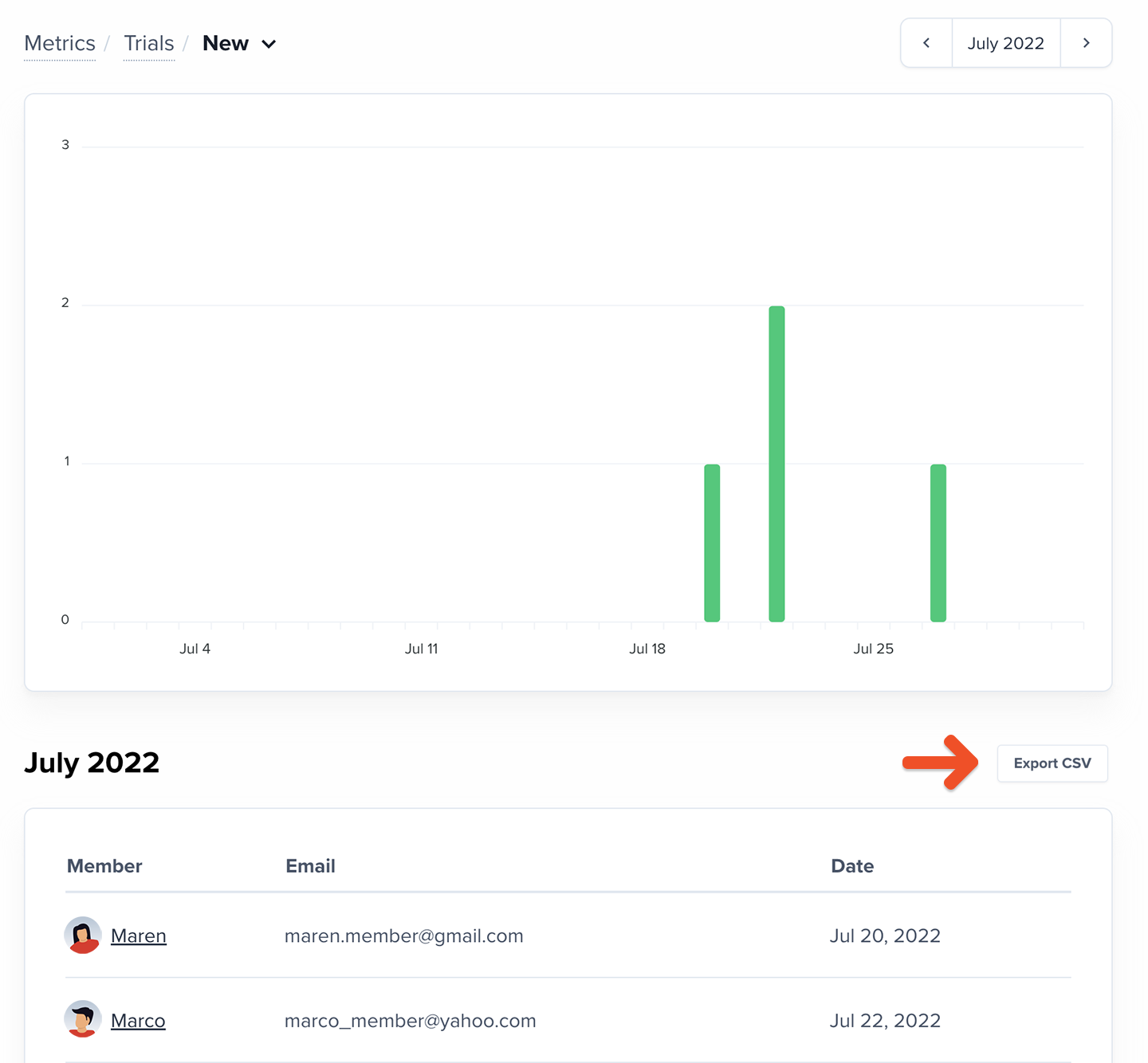The image size is (1148, 1063).
Task: Go to previous month arrow
Action: (926, 43)
